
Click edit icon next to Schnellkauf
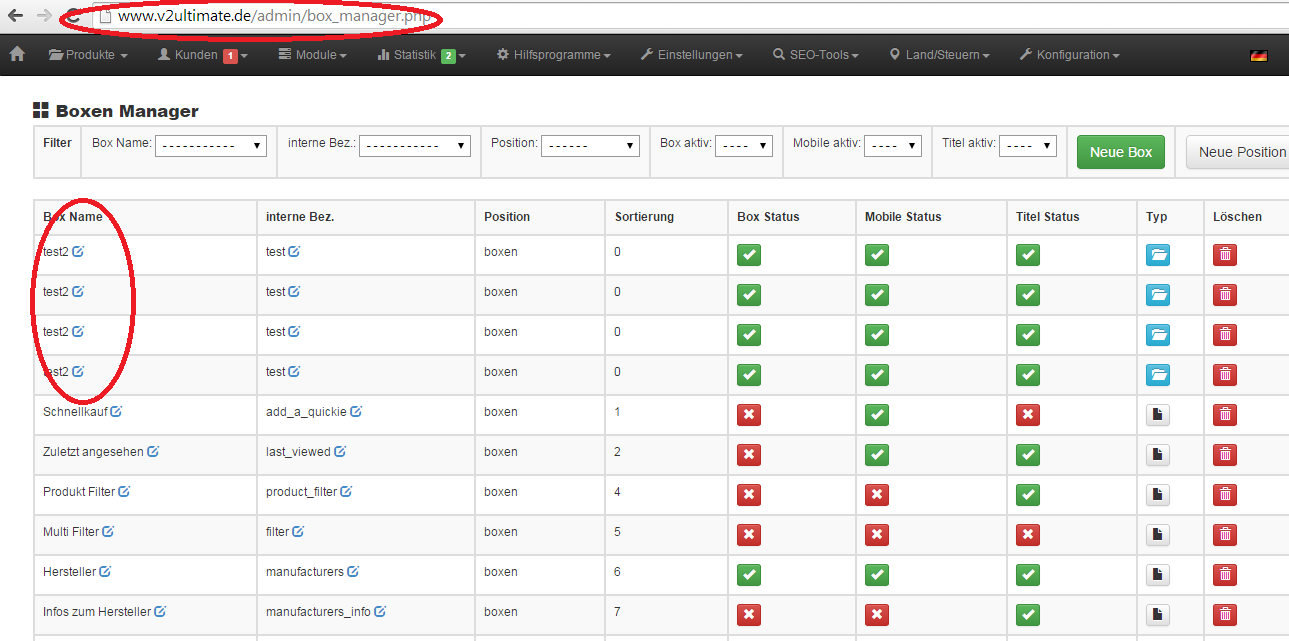116,411
